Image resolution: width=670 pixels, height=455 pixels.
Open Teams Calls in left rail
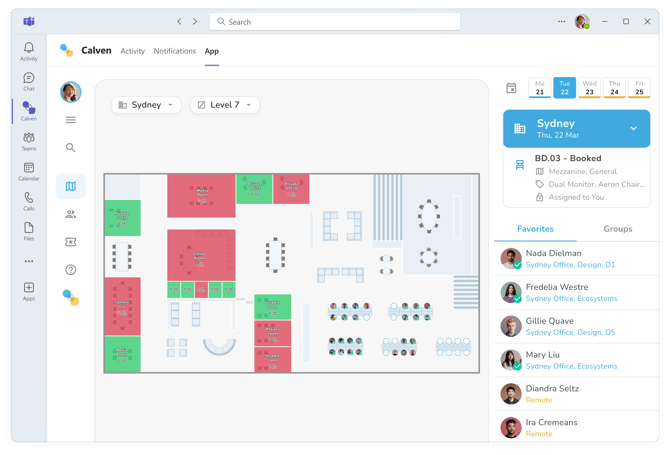[28, 201]
